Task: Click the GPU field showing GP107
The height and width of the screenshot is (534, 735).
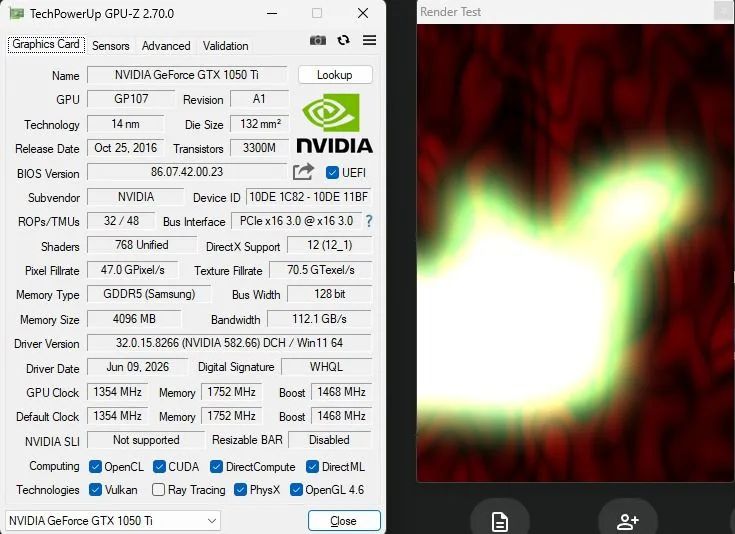Action: (131, 99)
